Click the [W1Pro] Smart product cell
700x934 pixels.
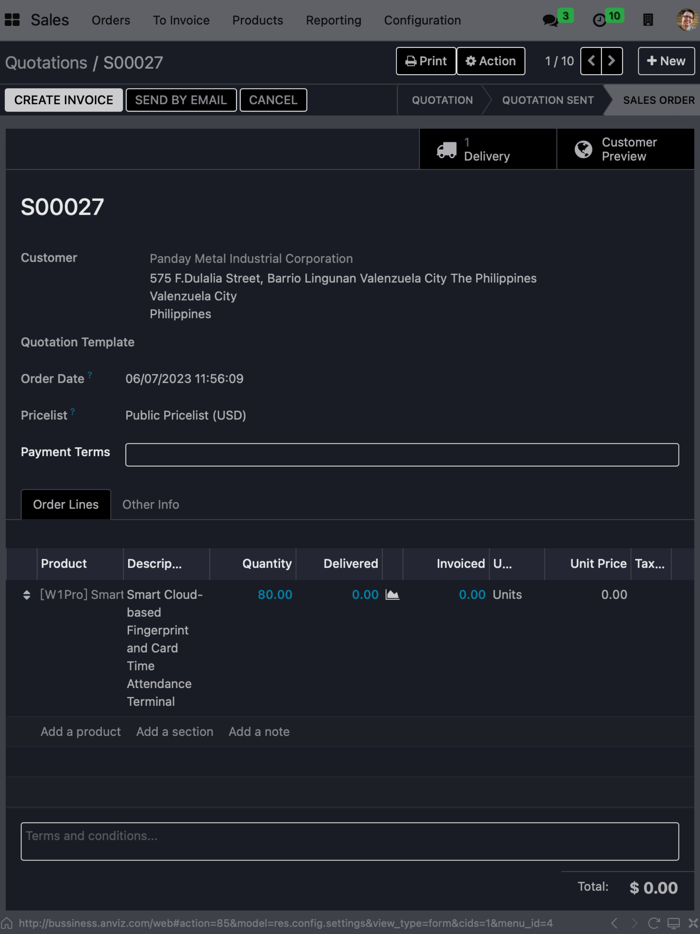coord(82,594)
